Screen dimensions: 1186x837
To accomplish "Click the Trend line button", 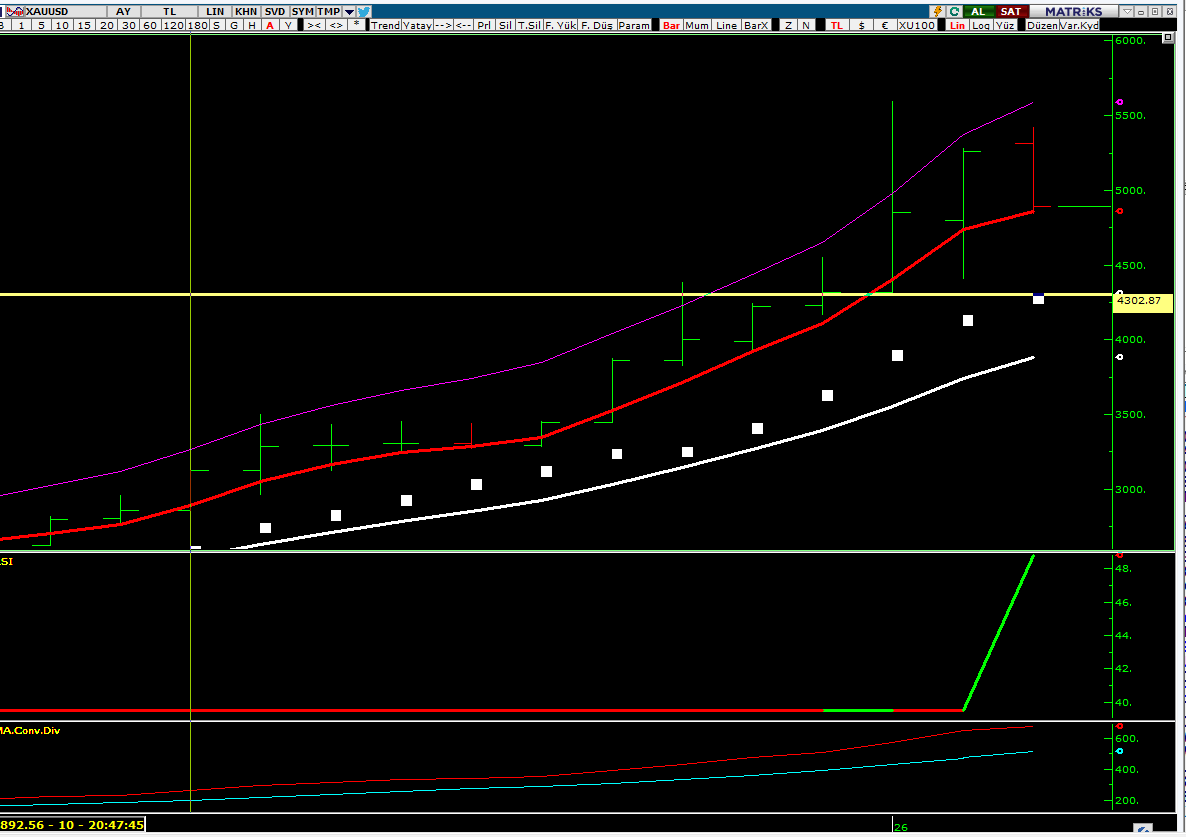I will [x=385, y=25].
